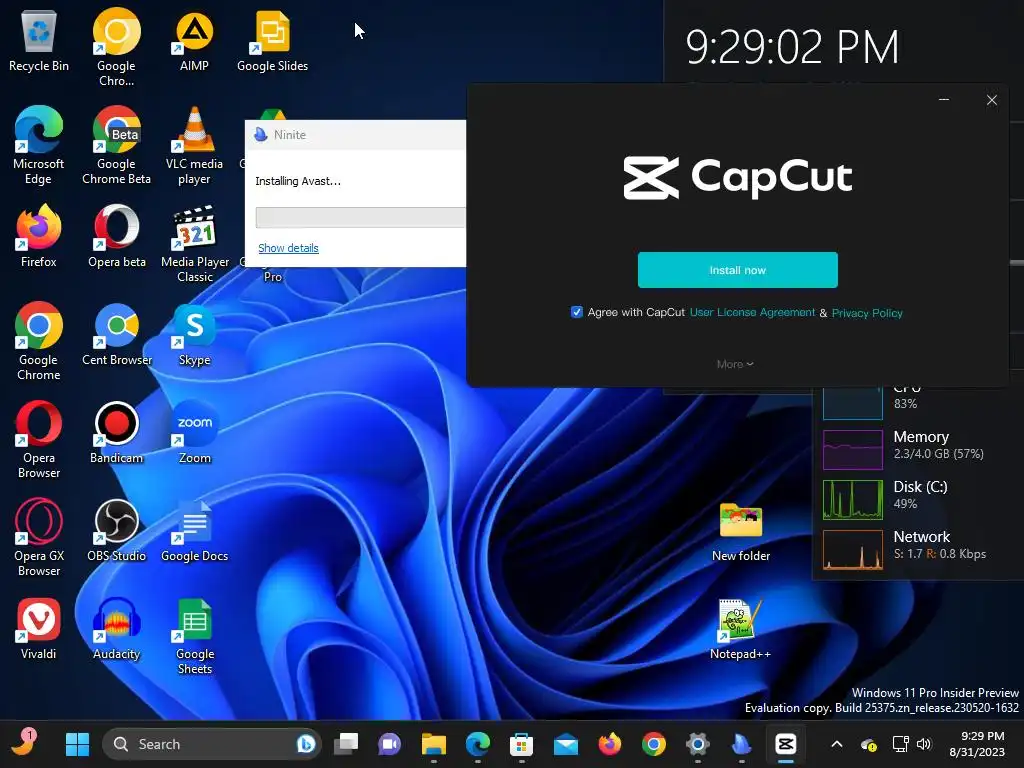1024x768 pixels.
Task: Click the Ninite installation progress bar
Action: 360,217
